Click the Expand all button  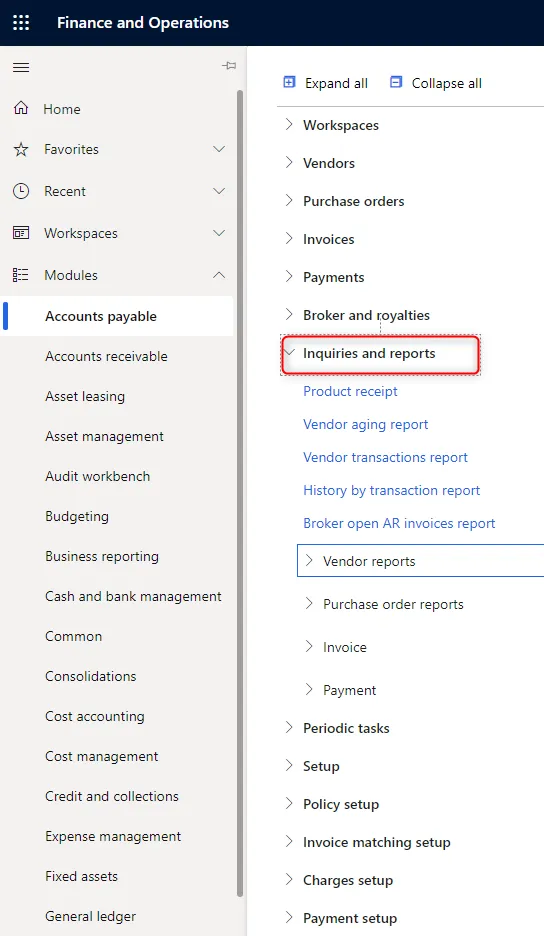click(x=325, y=83)
